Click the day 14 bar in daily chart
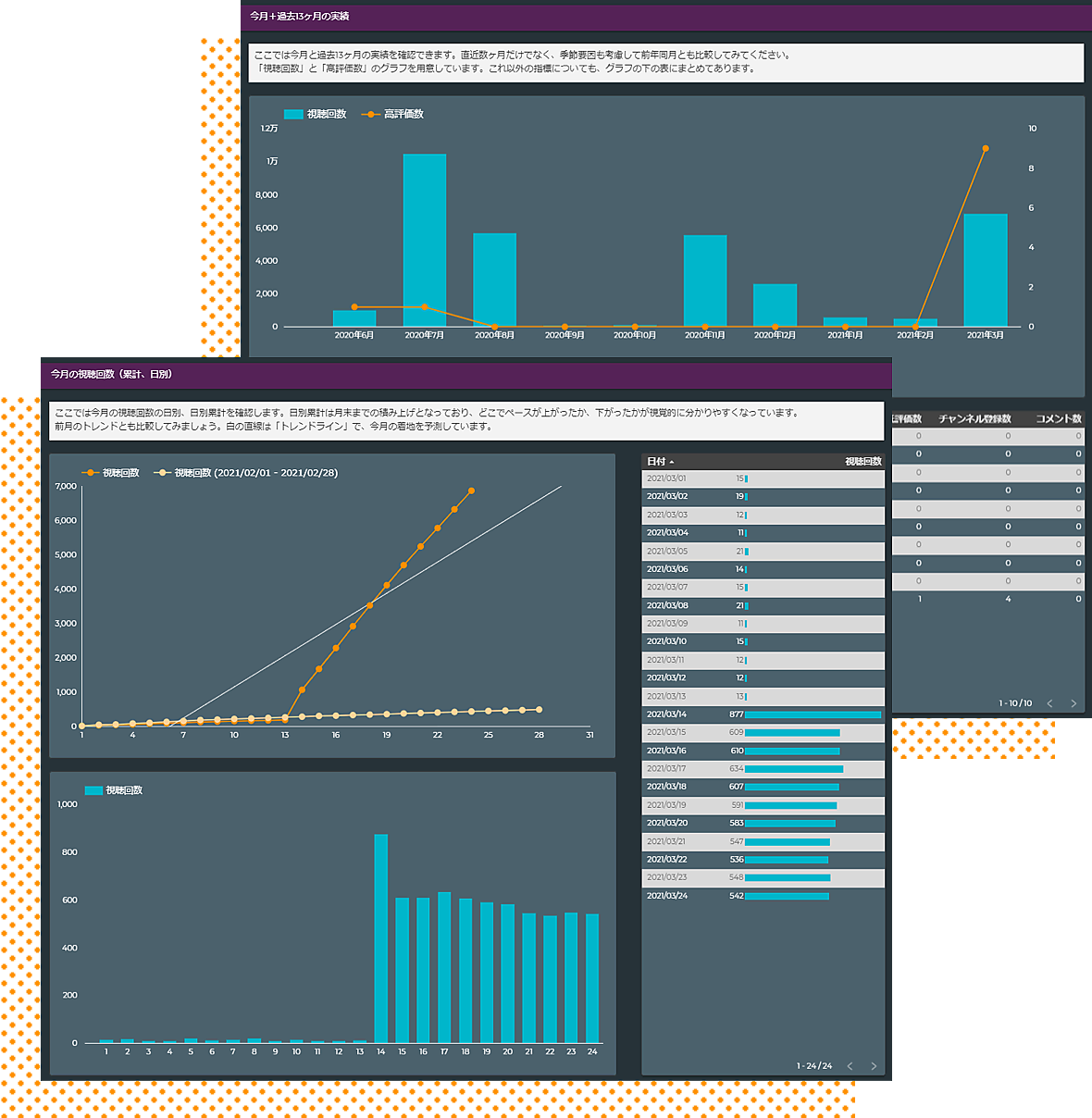 [x=380, y=938]
